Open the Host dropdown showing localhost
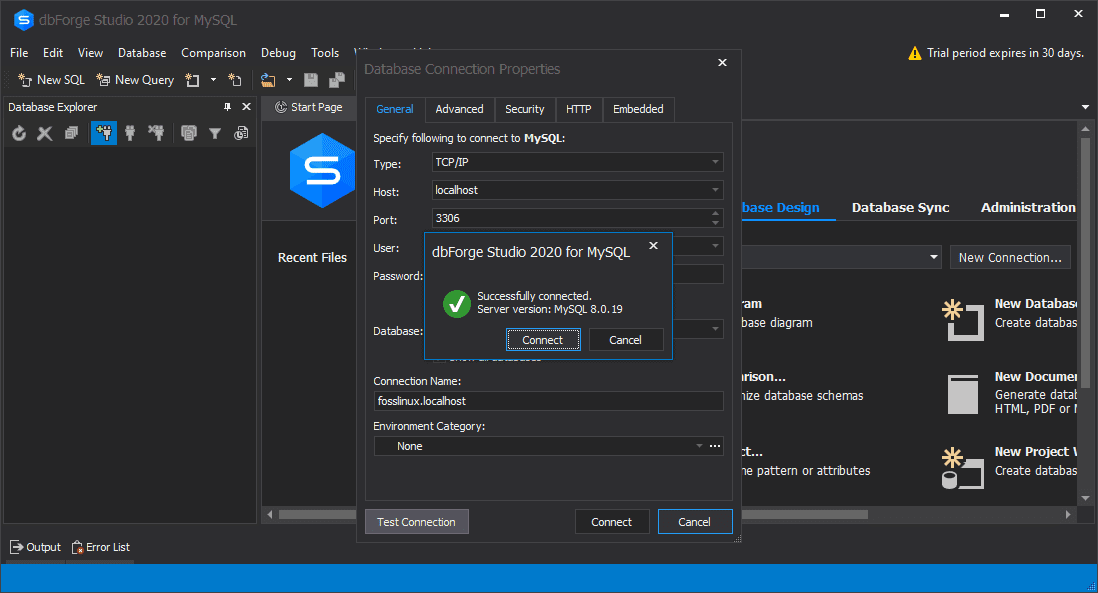This screenshot has height=593, width=1098. [x=716, y=189]
